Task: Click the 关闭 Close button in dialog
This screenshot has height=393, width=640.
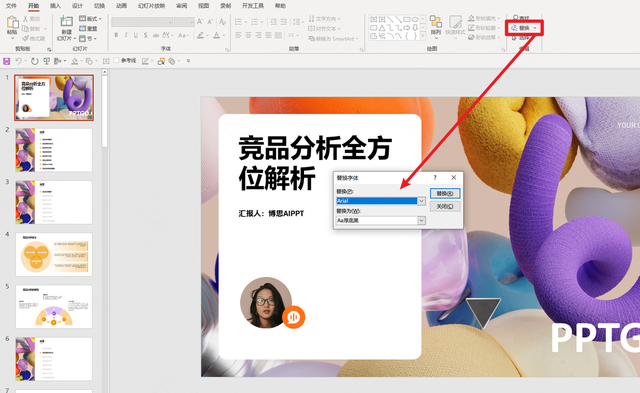Action: point(445,206)
